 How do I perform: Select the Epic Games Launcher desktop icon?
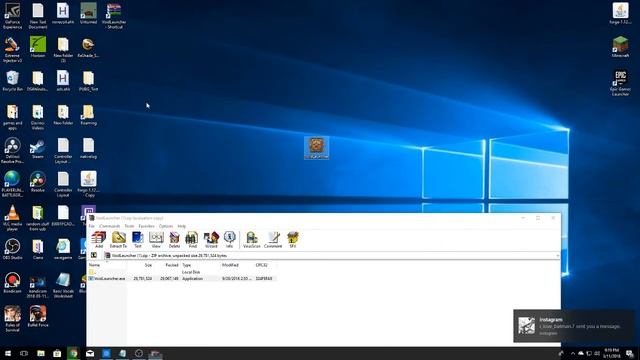[620, 83]
